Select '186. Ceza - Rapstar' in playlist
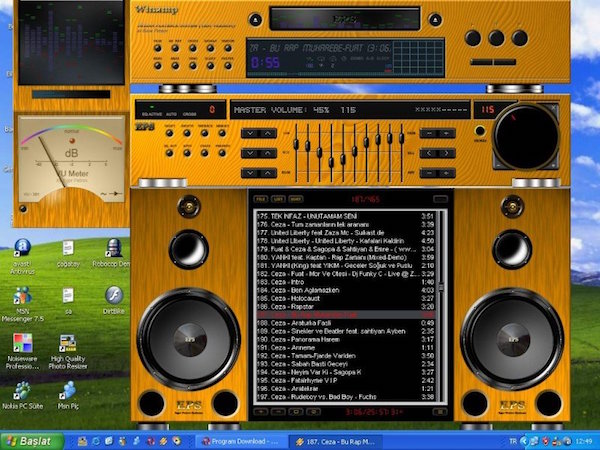This screenshot has height=450, width=600. [345, 307]
